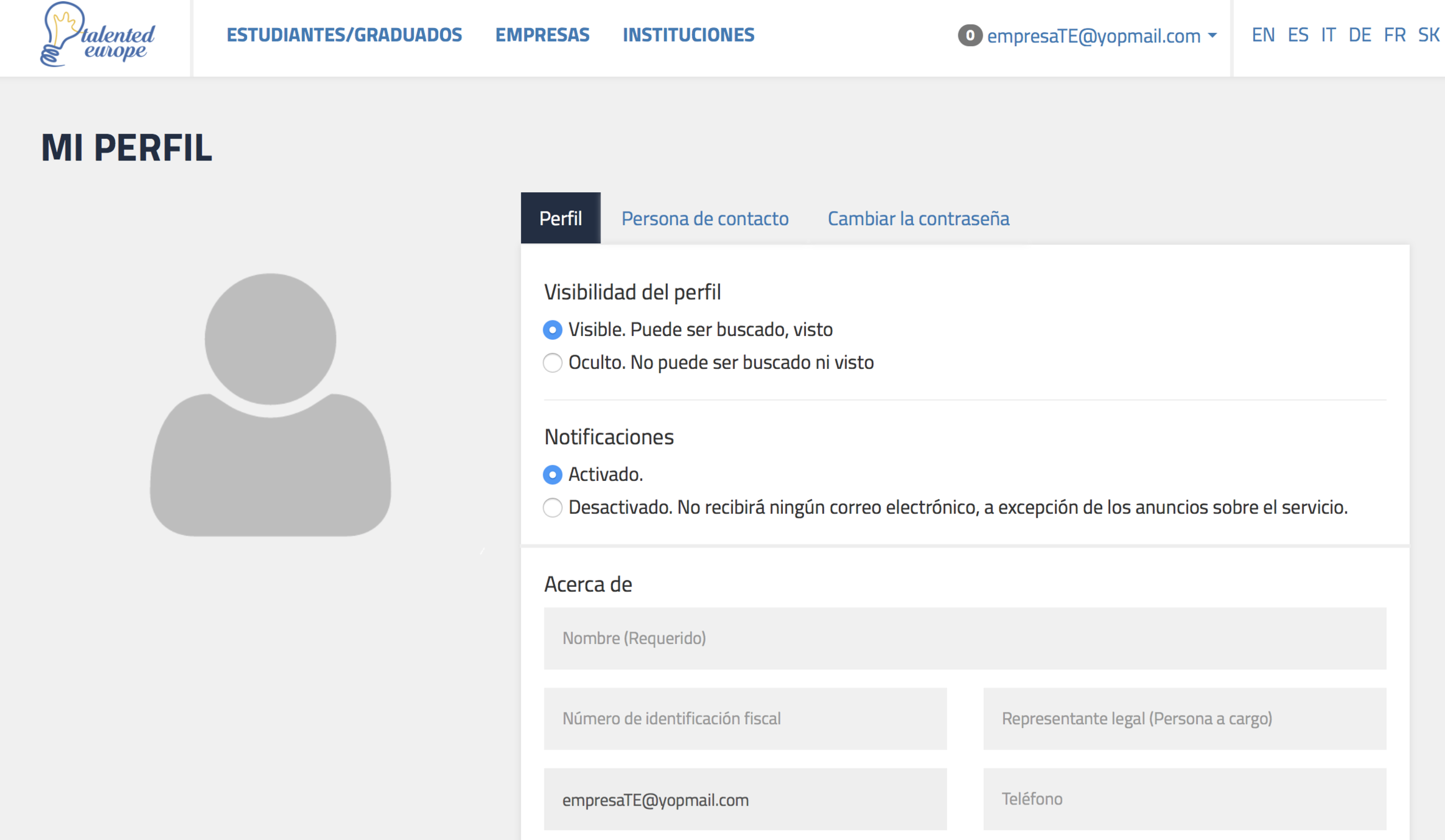Click the notification count badge

[x=970, y=35]
